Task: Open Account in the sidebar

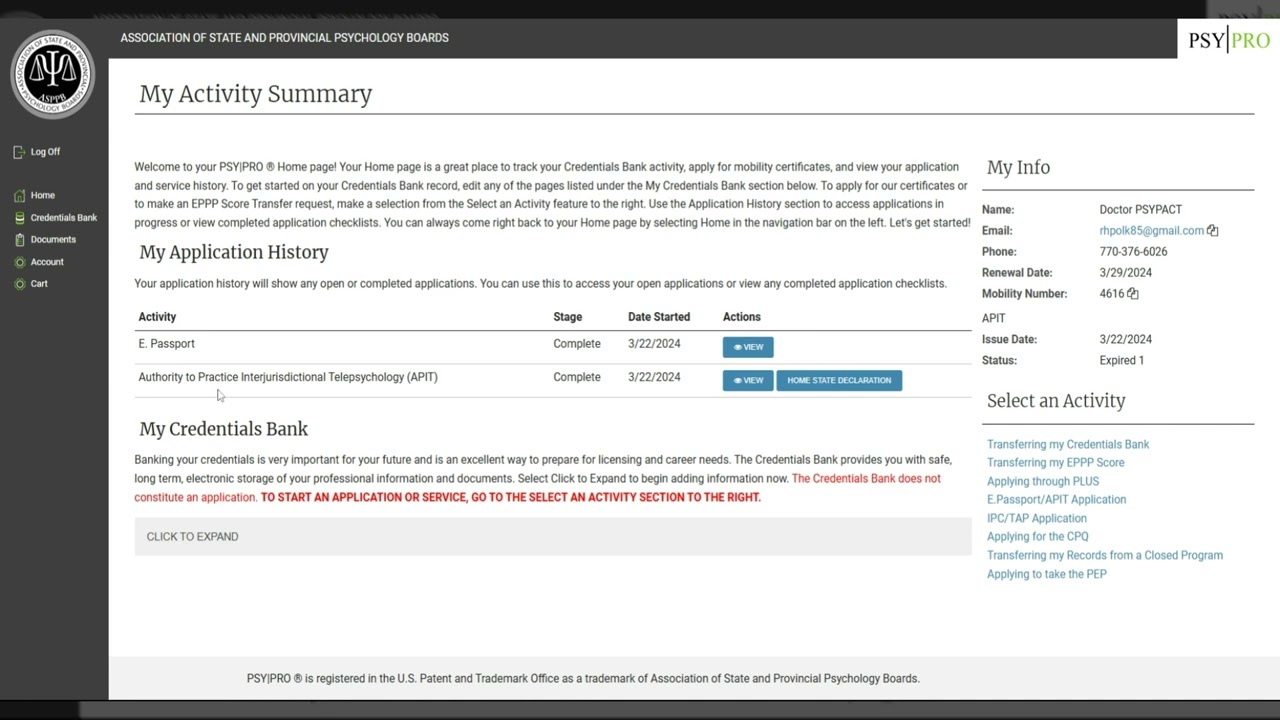Action: click(47, 262)
